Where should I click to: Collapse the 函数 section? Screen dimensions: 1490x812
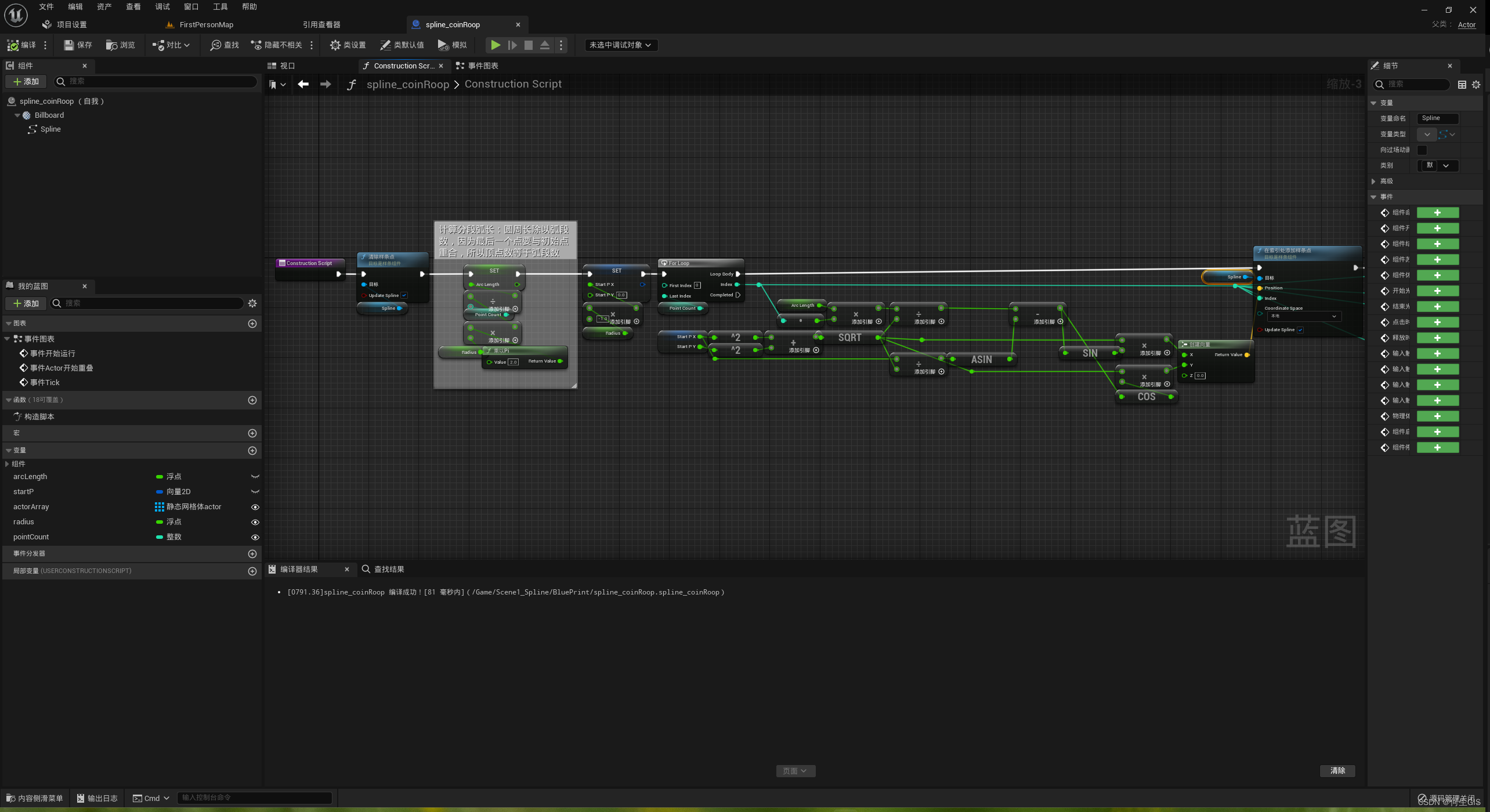[x=8, y=400]
